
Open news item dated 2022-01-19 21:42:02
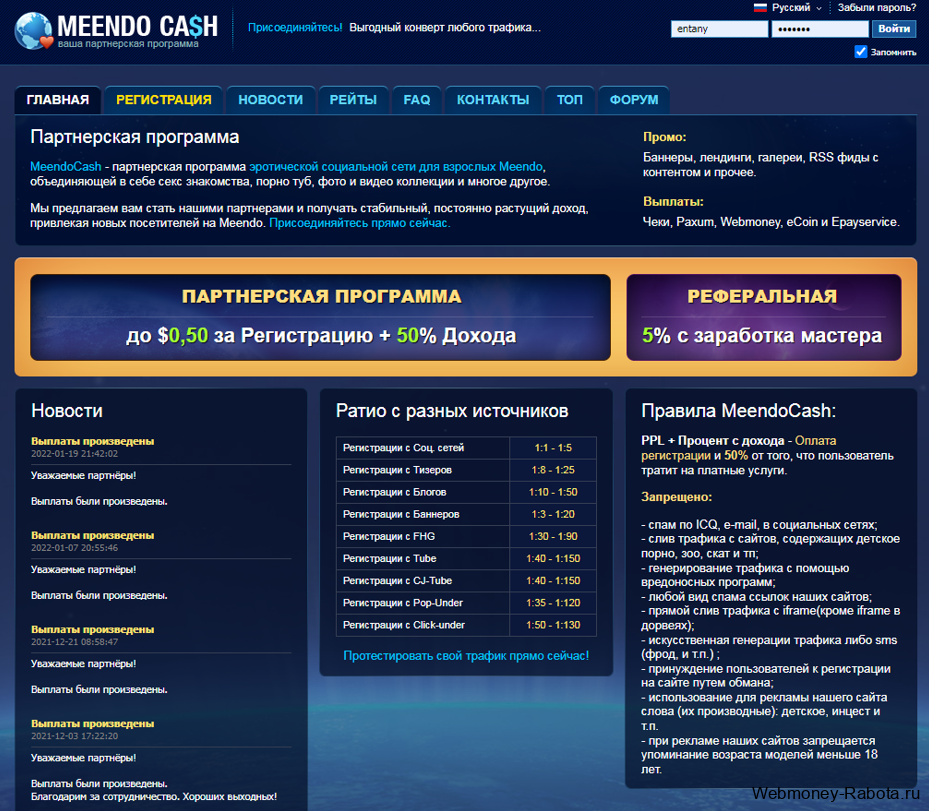pyautogui.click(x=92, y=441)
